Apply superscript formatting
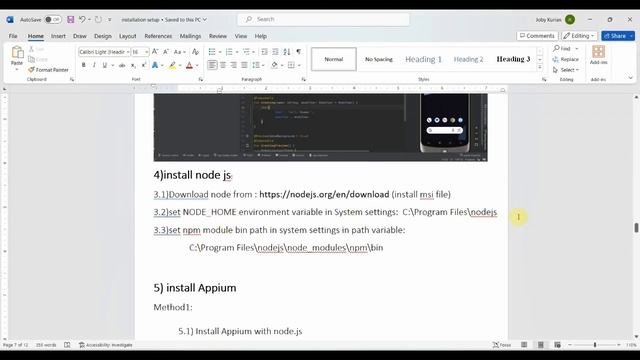This screenshot has height=360, width=640. pos(144,65)
